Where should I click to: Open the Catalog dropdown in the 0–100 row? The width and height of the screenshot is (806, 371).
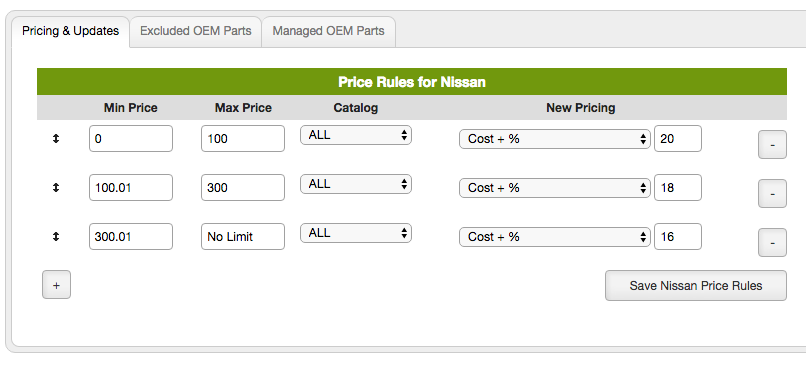click(356, 135)
